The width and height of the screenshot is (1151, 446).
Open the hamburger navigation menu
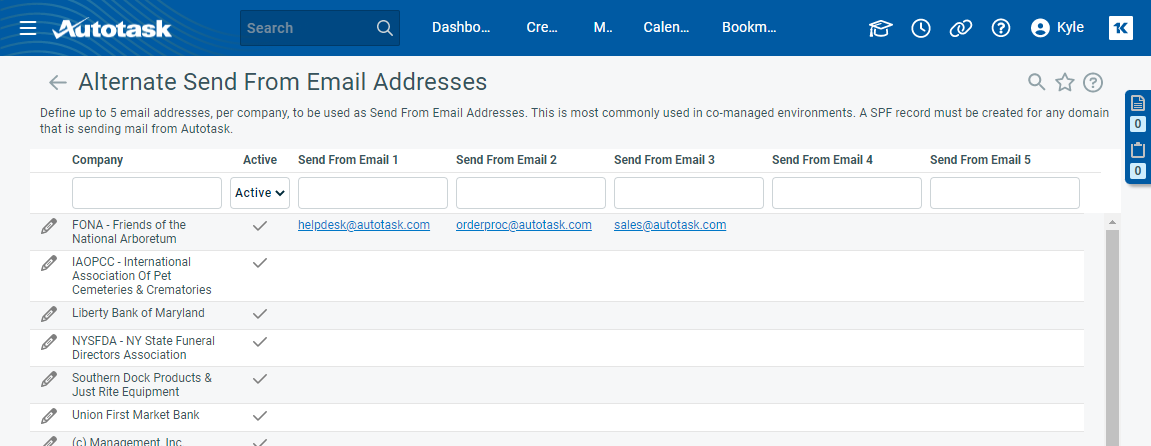pyautogui.click(x=28, y=28)
